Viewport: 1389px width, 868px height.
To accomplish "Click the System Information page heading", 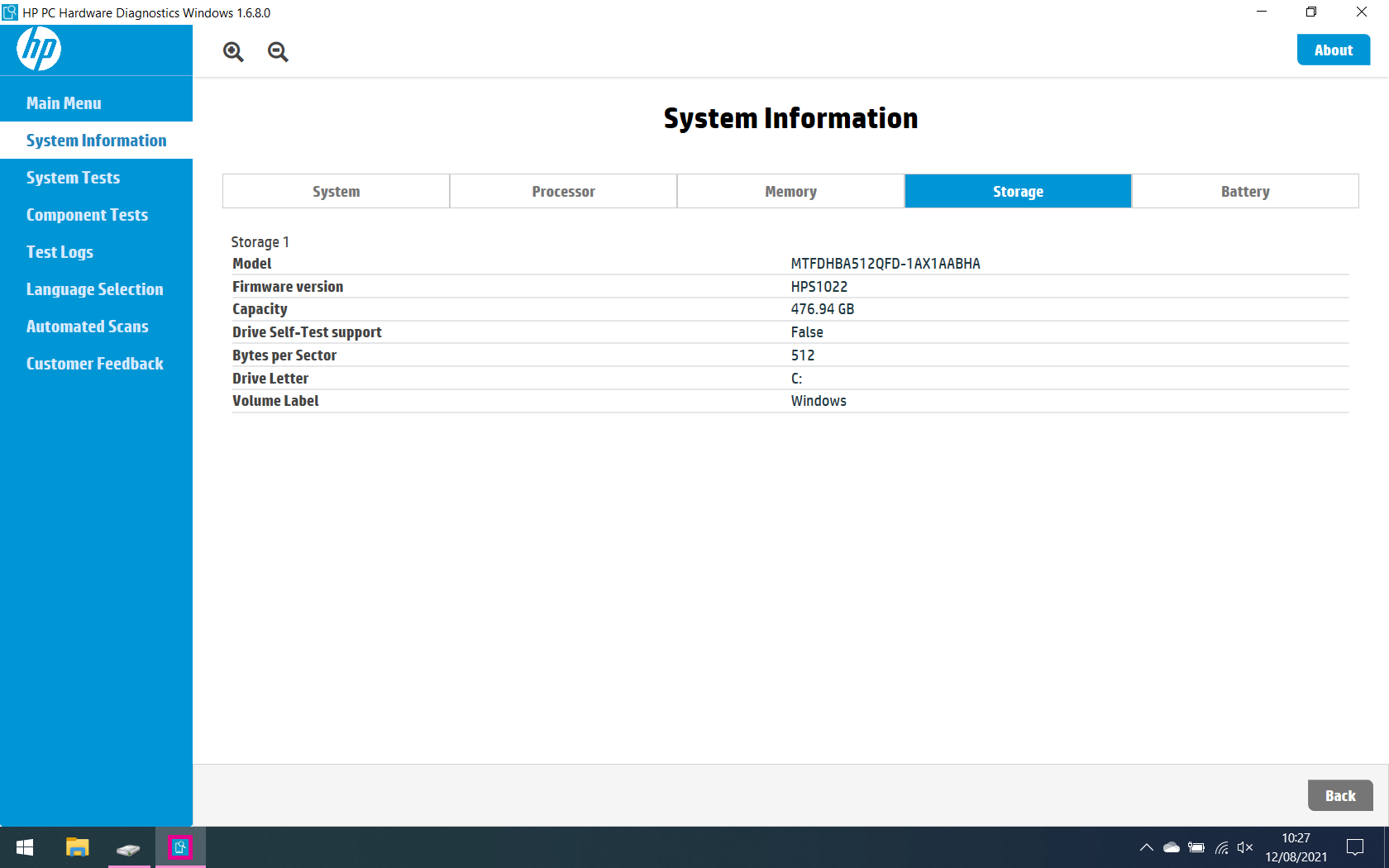I will [790, 118].
